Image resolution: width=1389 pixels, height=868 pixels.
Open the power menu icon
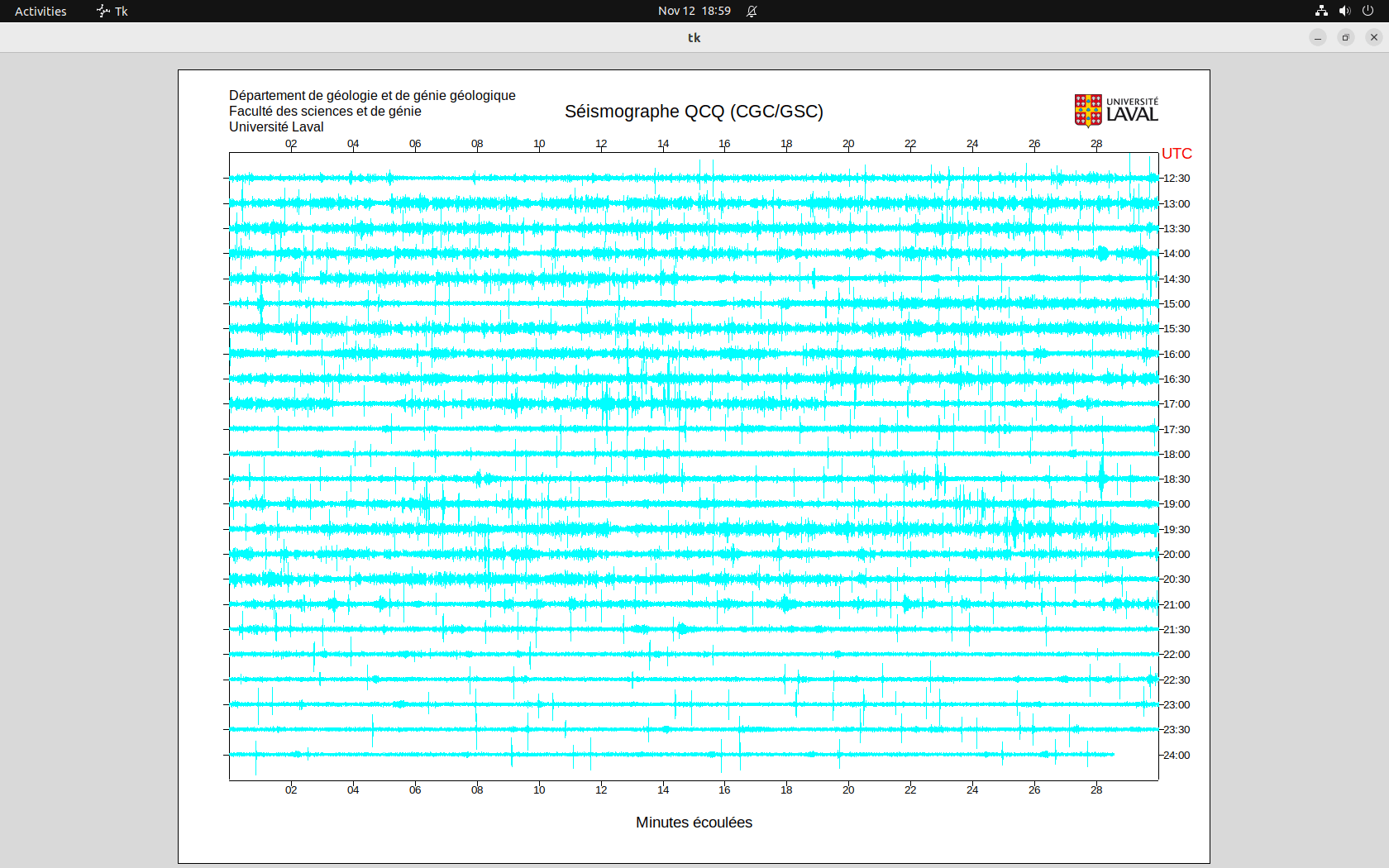point(1368,11)
